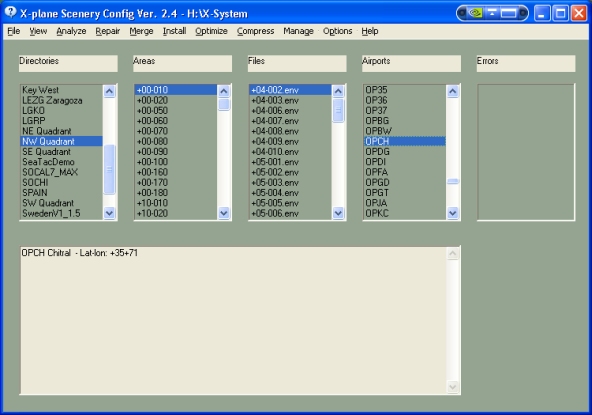Open the Repair menu
Screen dimensions: 592x415
[108, 31]
